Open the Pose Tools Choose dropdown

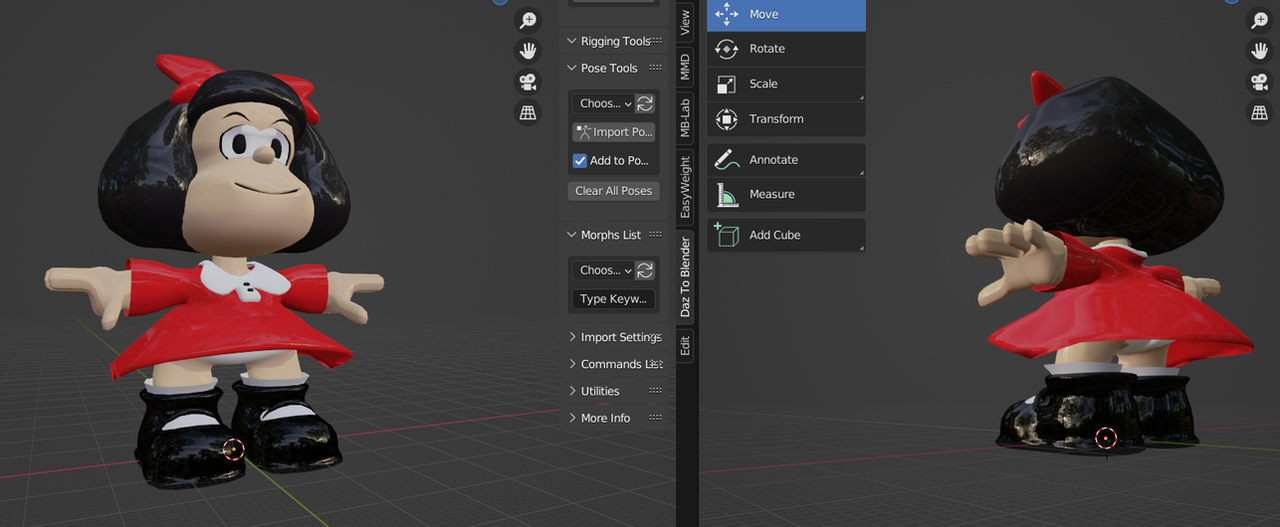coord(604,104)
